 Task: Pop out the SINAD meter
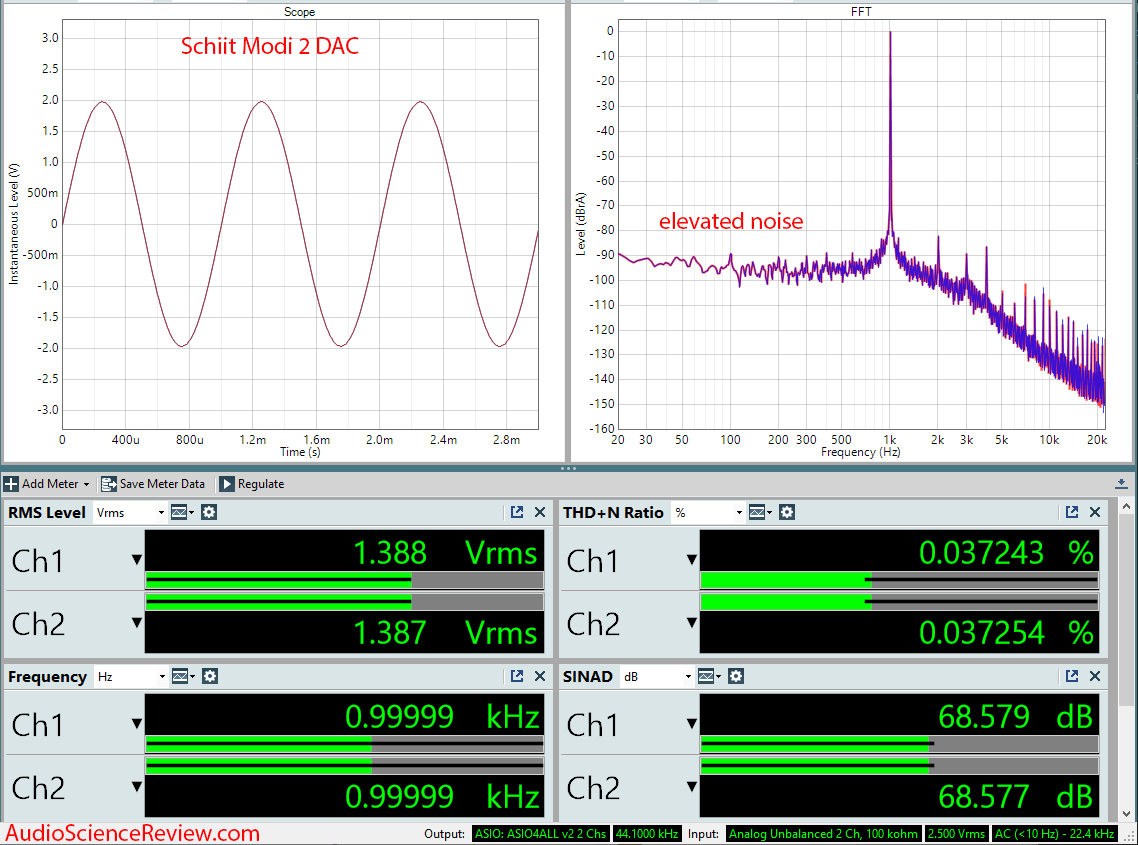1072,677
